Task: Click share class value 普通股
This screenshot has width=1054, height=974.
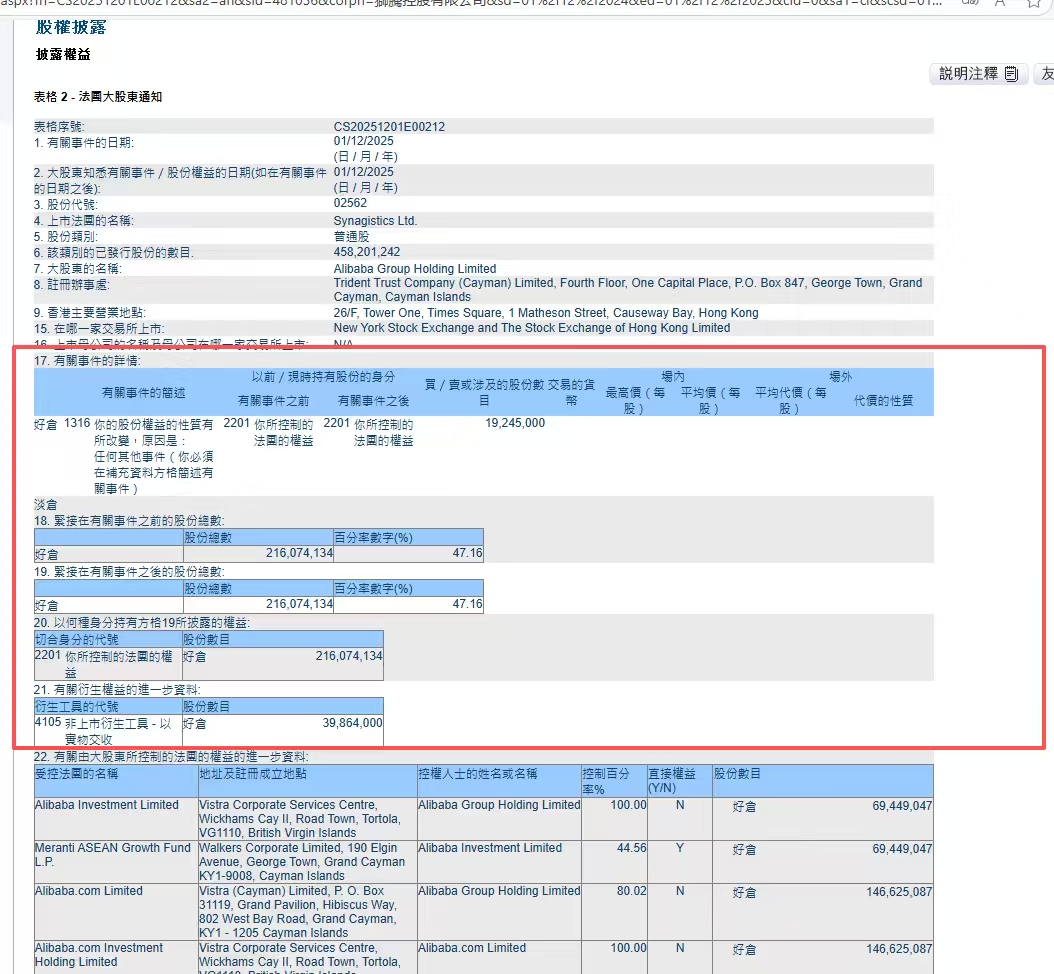Action: tap(351, 237)
